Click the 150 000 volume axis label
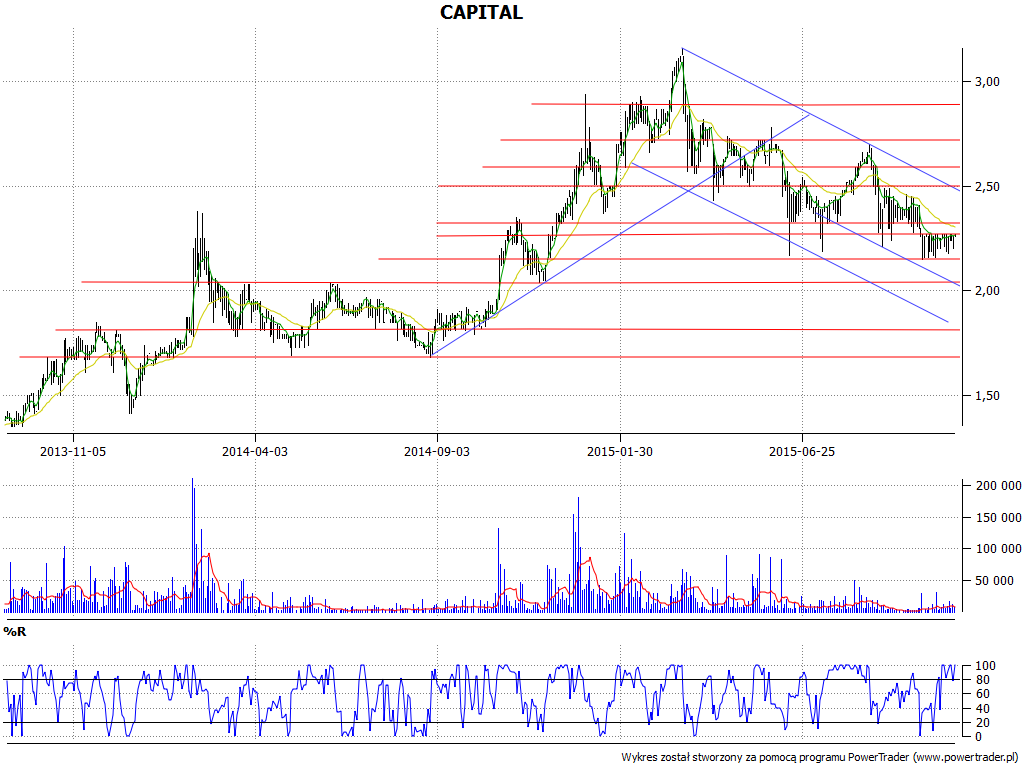 pyautogui.click(x=999, y=517)
